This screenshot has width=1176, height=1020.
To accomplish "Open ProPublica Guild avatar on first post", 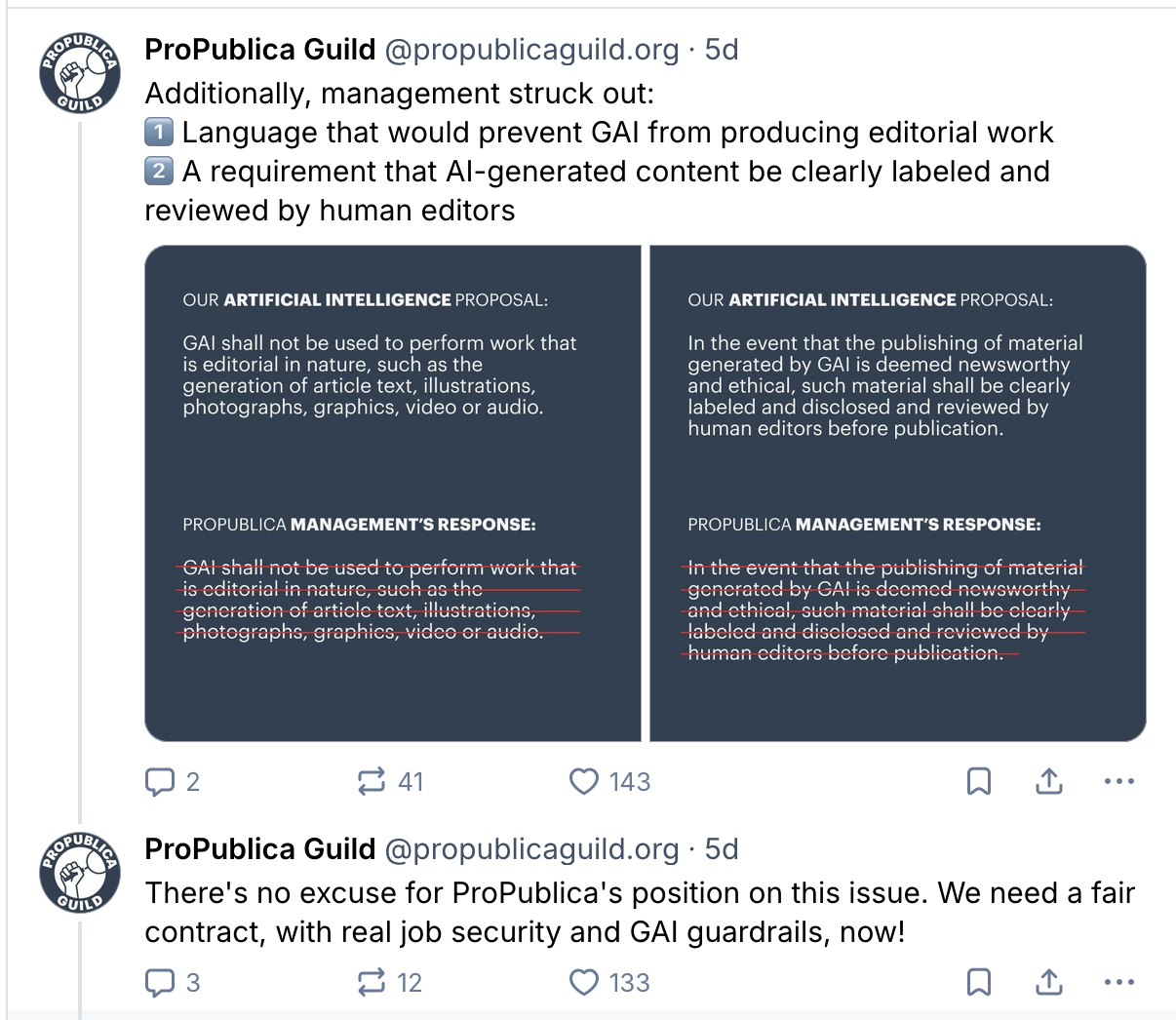I will 80,72.
